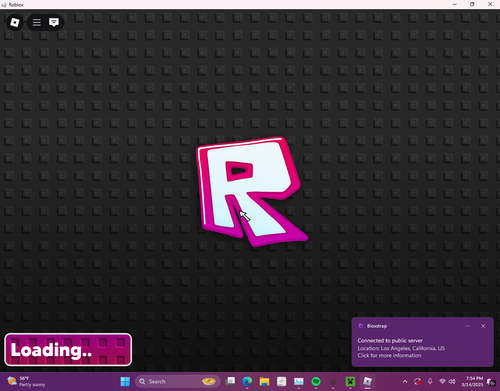The image size is (500, 391).
Task: Open the volume speaker tray icon
Action: [x=452, y=381]
